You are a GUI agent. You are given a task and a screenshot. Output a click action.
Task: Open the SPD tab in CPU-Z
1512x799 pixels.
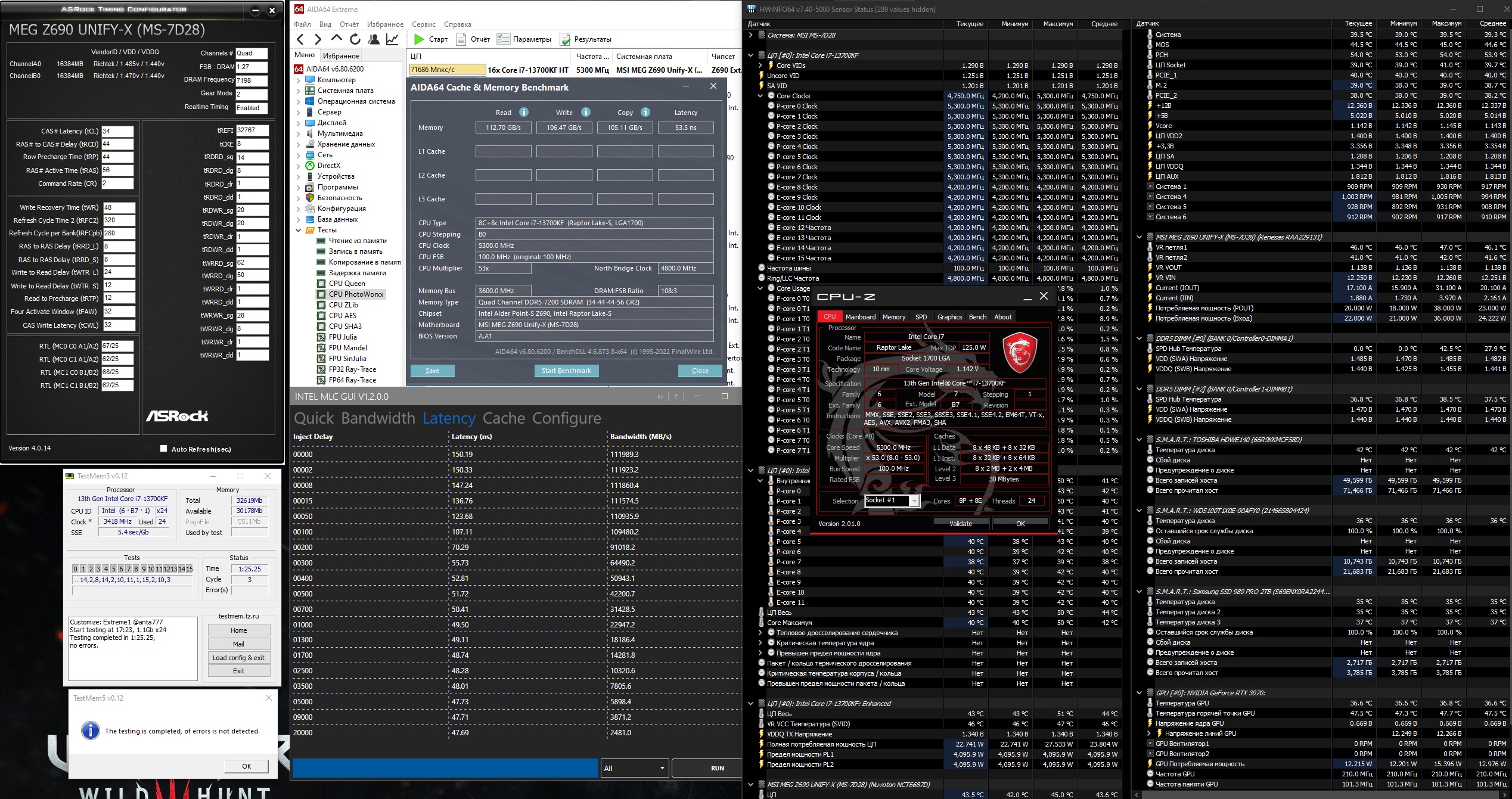point(921,317)
